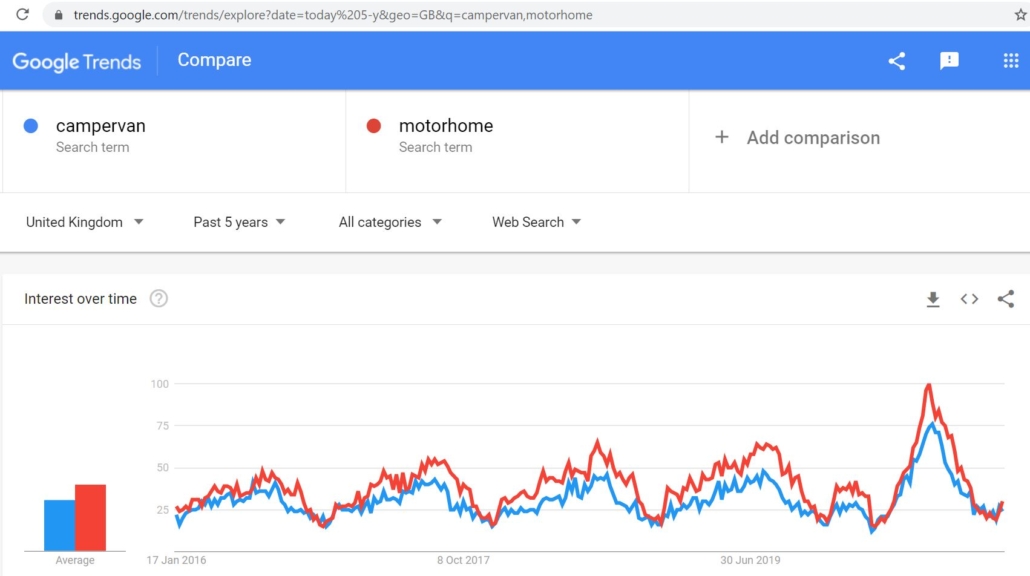Select the red motorhome legend dot
The image size is (1030, 576).
(x=374, y=125)
